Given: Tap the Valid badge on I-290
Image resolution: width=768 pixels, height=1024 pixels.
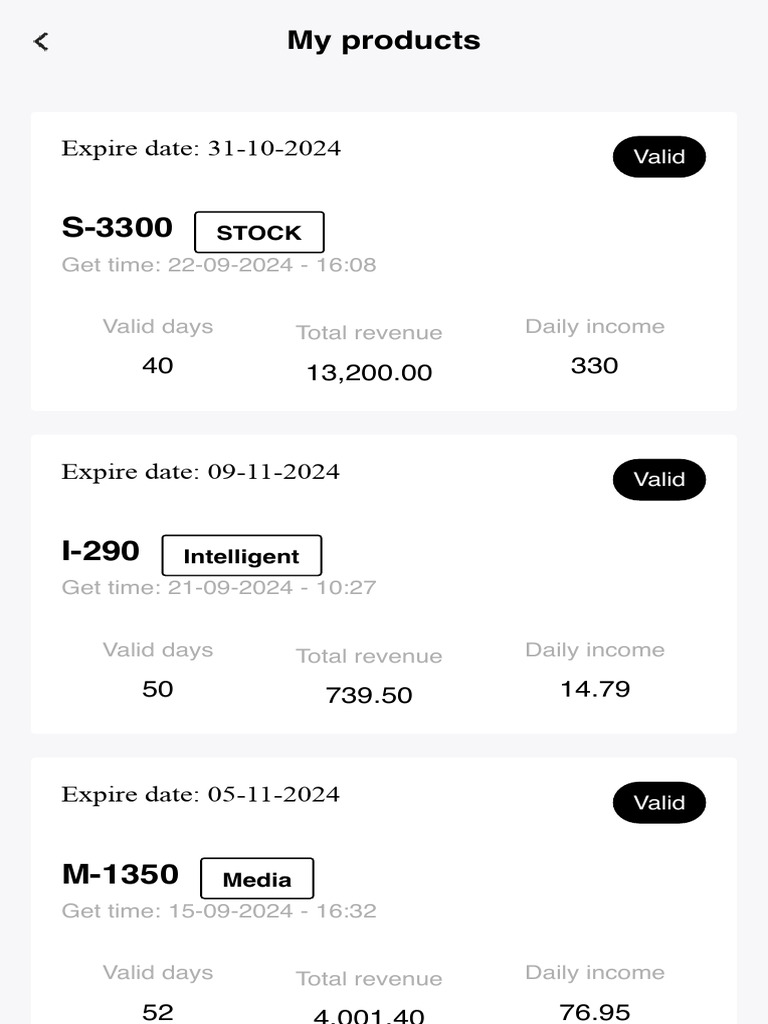Looking at the screenshot, I should [x=659, y=480].
